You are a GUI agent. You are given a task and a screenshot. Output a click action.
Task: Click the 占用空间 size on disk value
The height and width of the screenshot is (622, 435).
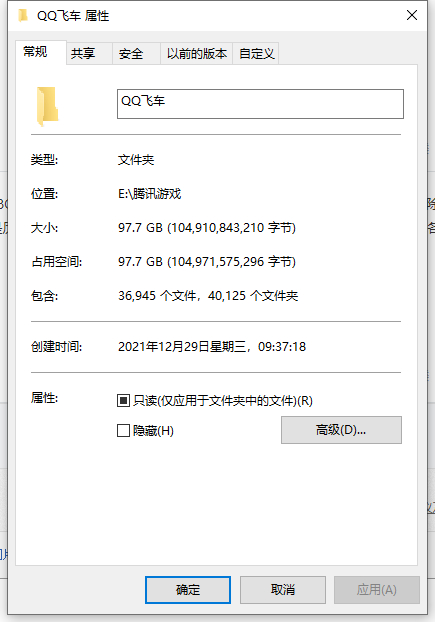(x=207, y=262)
